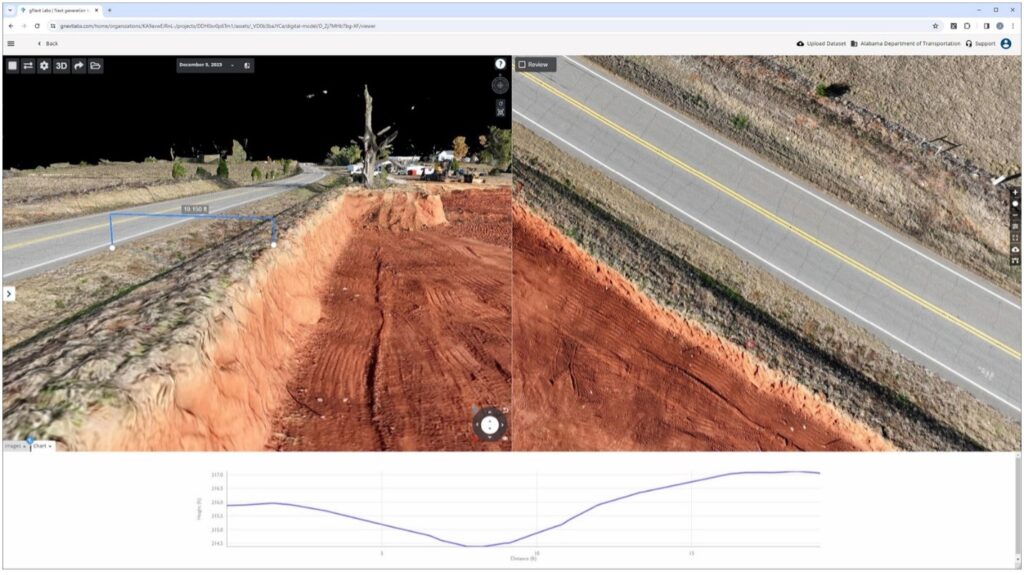Click the square layers toolbar button
Screen dimensions: 1024x575
12,65
